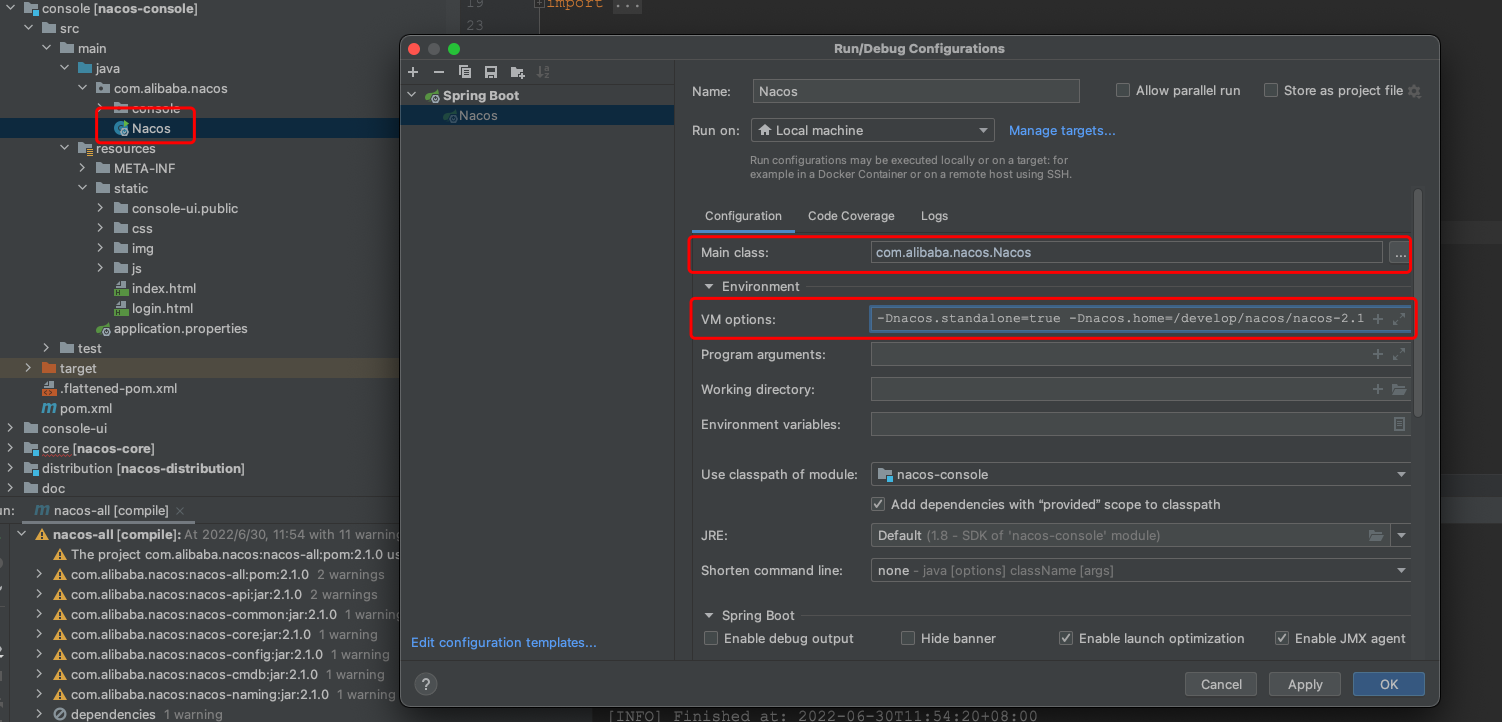The image size is (1502, 722).
Task: Click the Cancel button
Action: pyautogui.click(x=1221, y=684)
